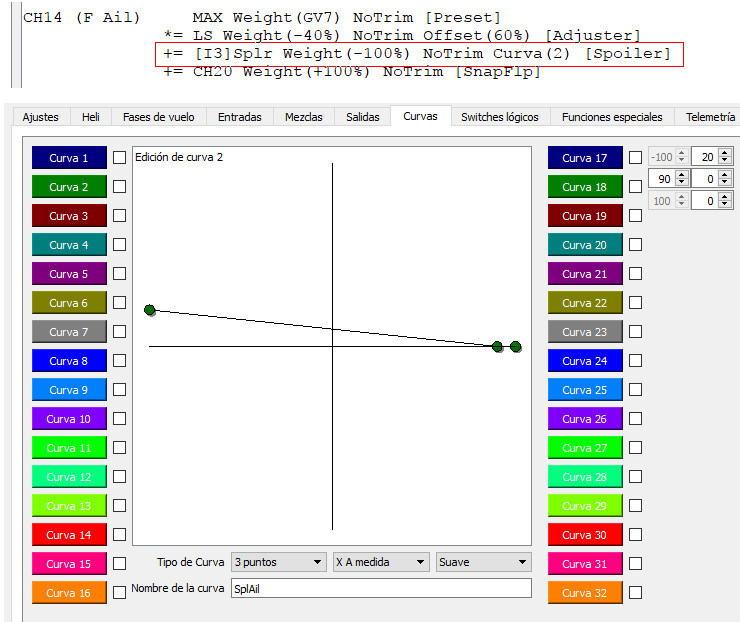This screenshot has width=740, height=622.
Task: Increase the first point value showing 20
Action: click(x=725, y=153)
